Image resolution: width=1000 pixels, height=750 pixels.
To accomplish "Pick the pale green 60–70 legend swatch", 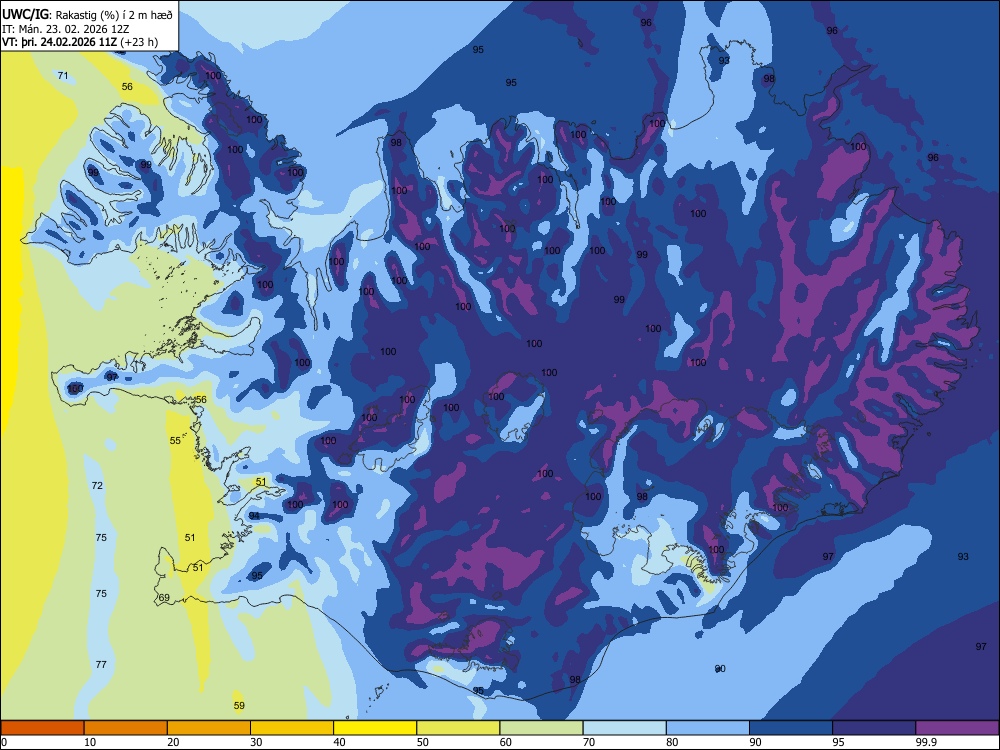I will click(541, 728).
